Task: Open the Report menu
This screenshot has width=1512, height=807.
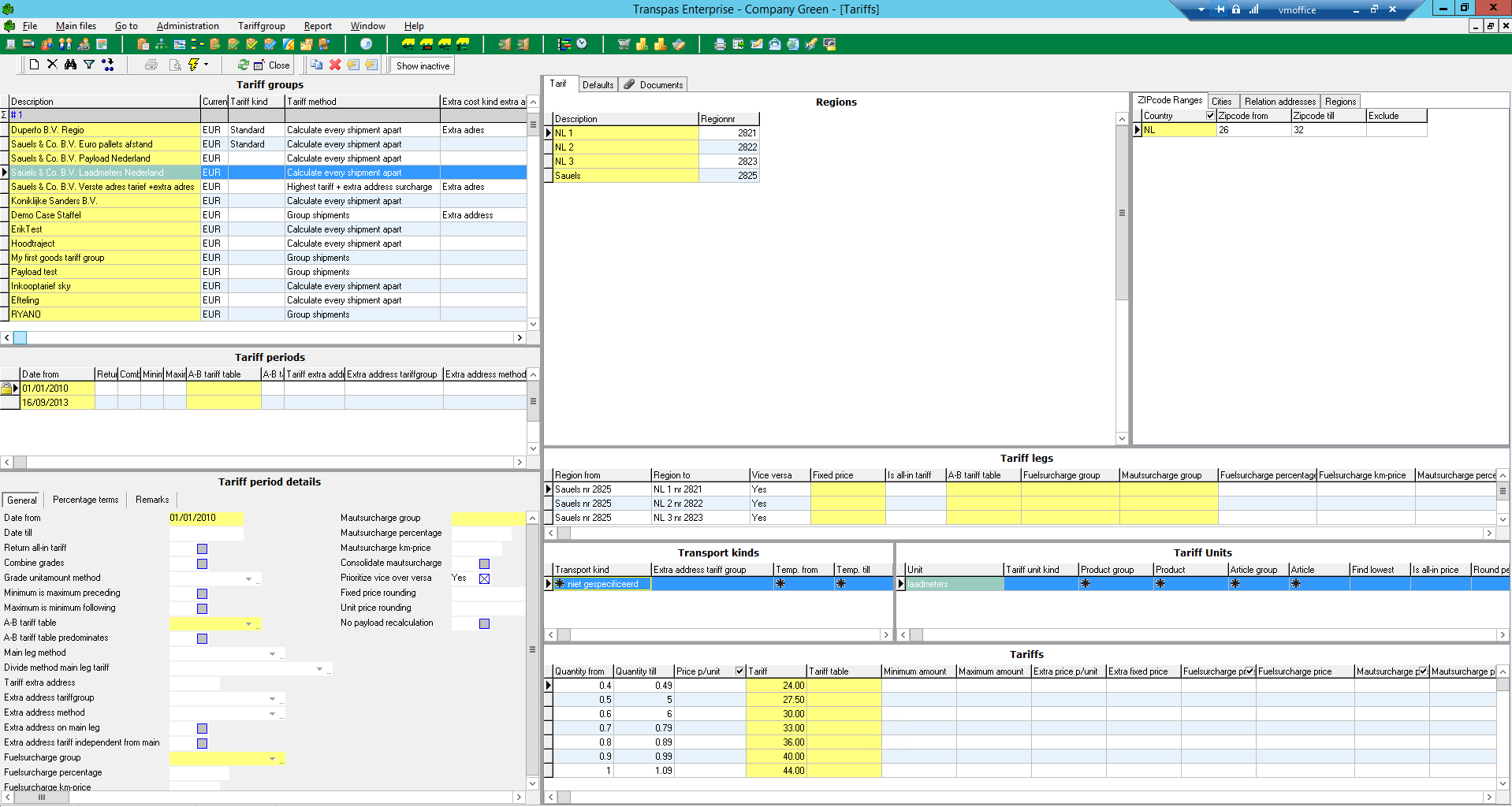Action: (318, 26)
